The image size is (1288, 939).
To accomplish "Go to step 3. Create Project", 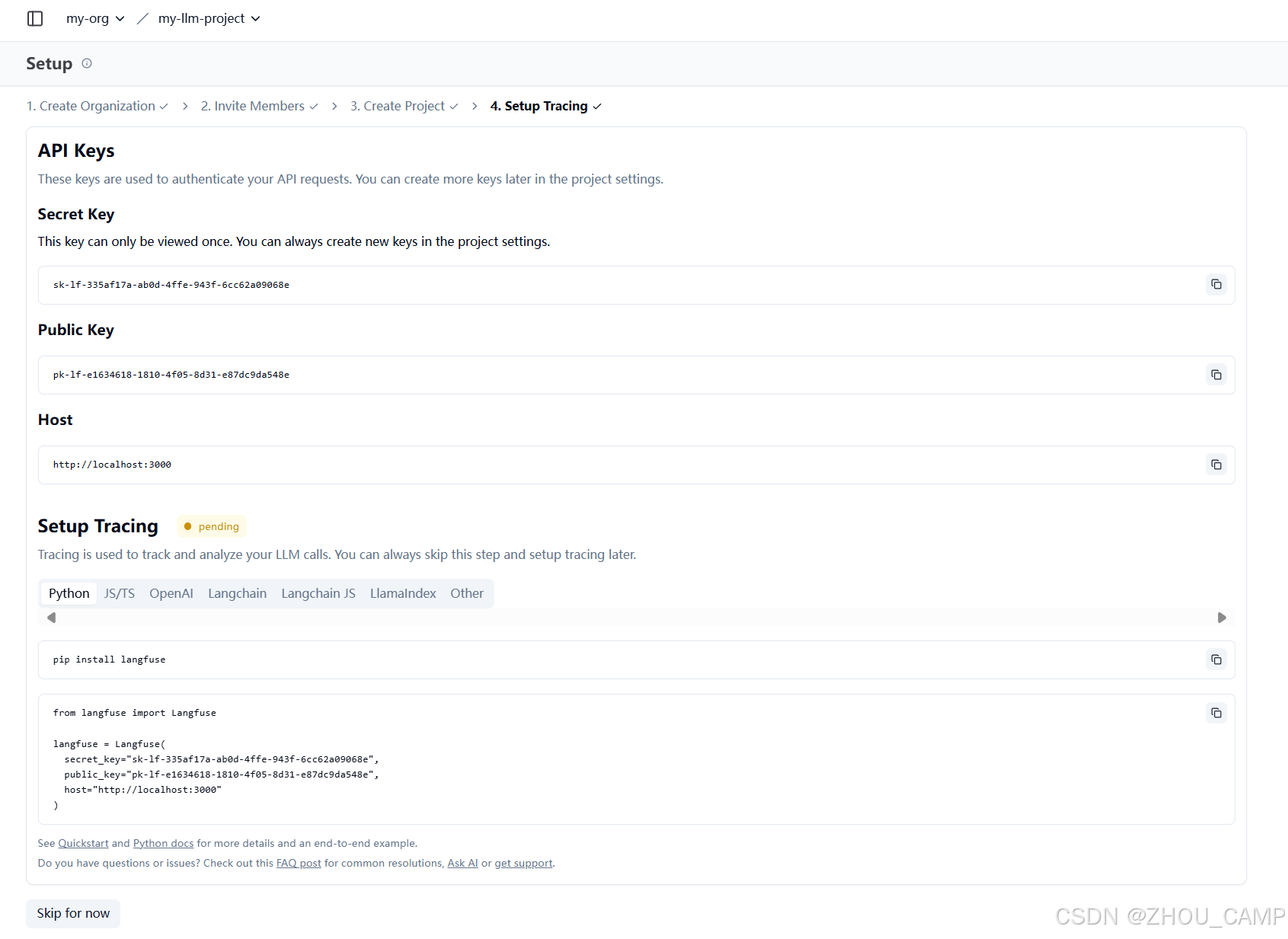I will [404, 106].
